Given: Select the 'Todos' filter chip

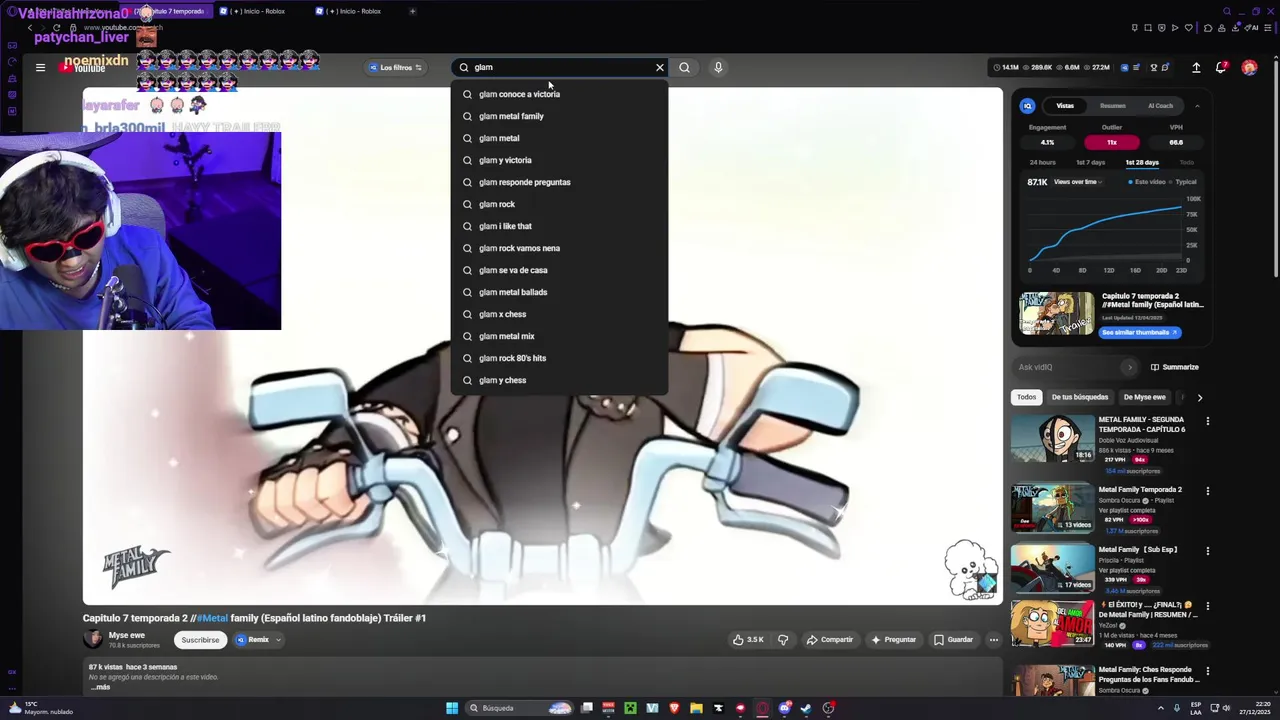Looking at the screenshot, I should (1027, 397).
